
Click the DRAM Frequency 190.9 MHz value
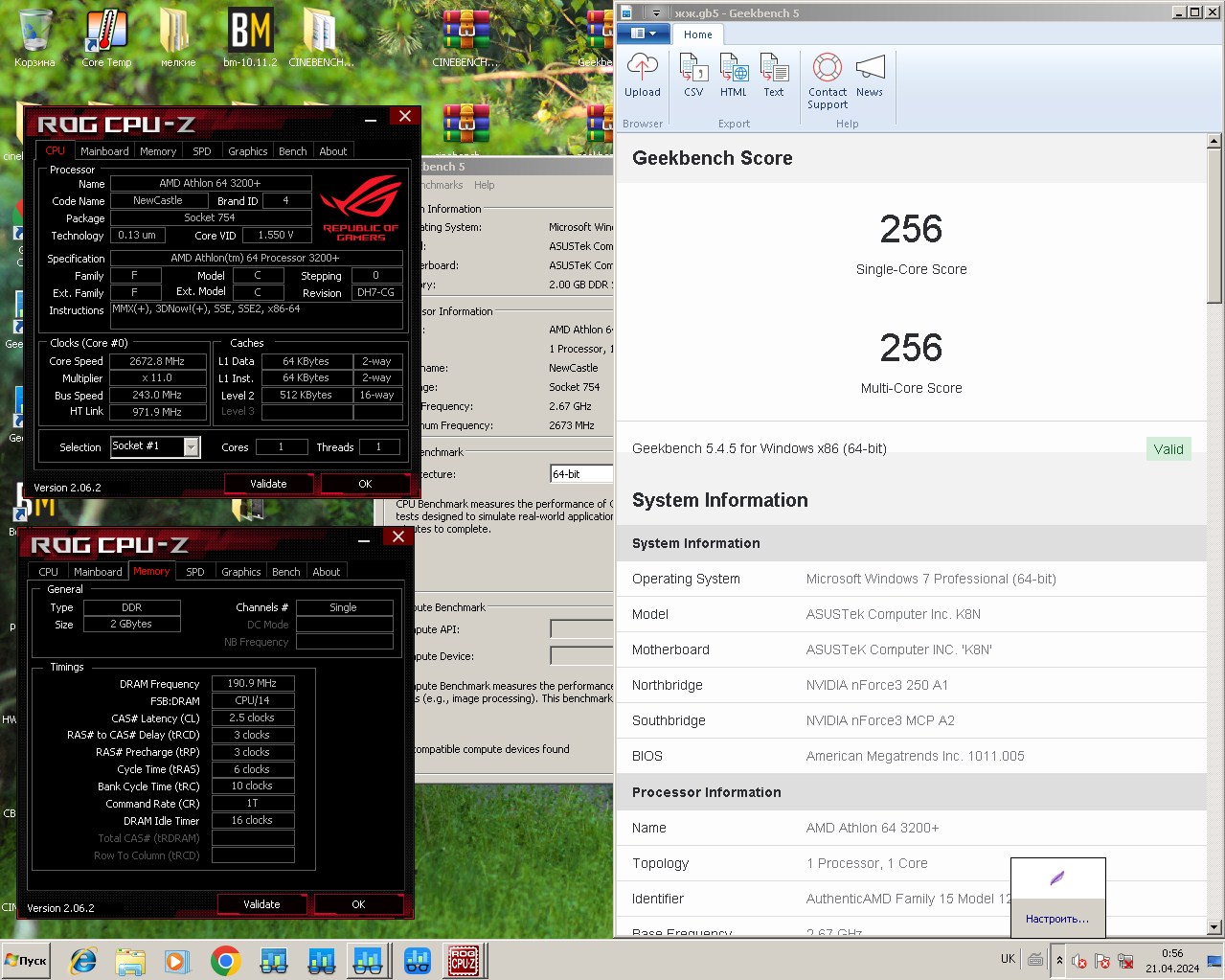pyautogui.click(x=252, y=683)
